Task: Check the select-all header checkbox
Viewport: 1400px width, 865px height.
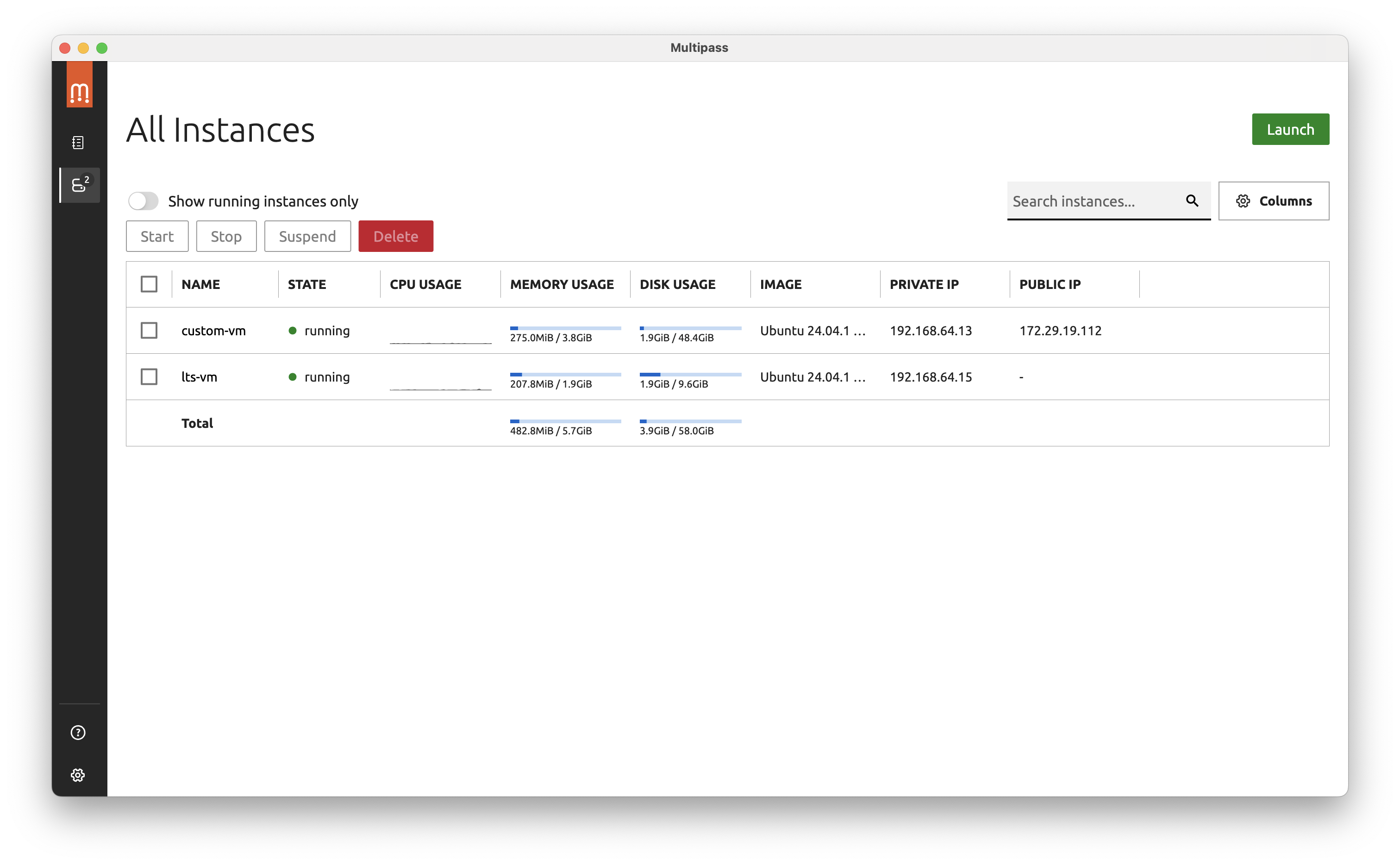Action: coord(149,284)
